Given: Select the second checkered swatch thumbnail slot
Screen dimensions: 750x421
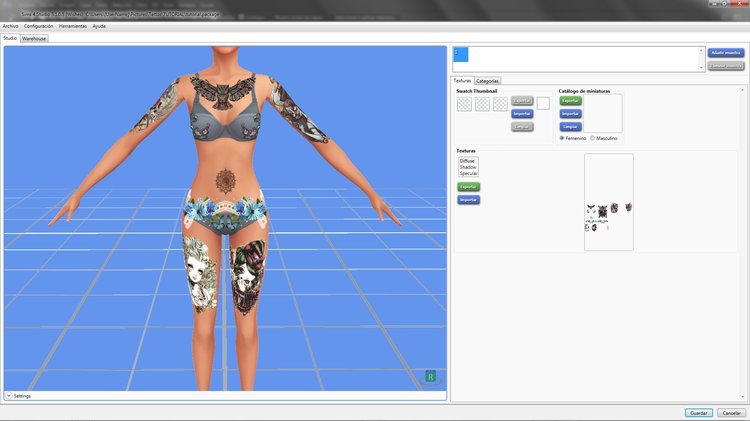Looking at the screenshot, I should (482, 104).
